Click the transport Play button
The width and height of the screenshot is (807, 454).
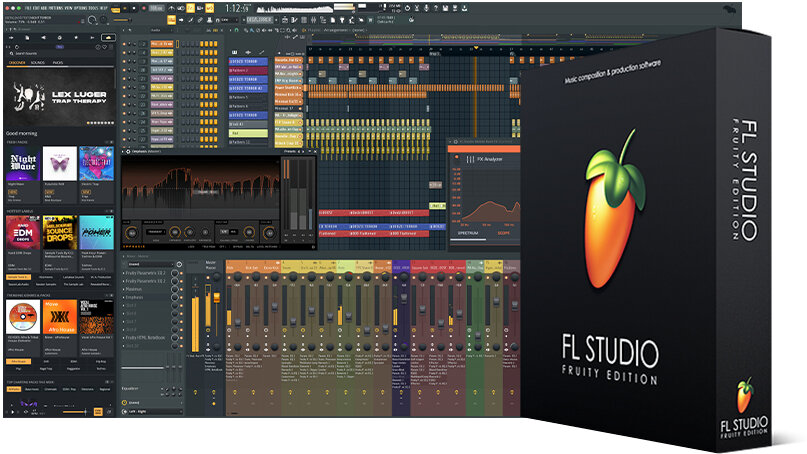pyautogui.click(x=125, y=8)
